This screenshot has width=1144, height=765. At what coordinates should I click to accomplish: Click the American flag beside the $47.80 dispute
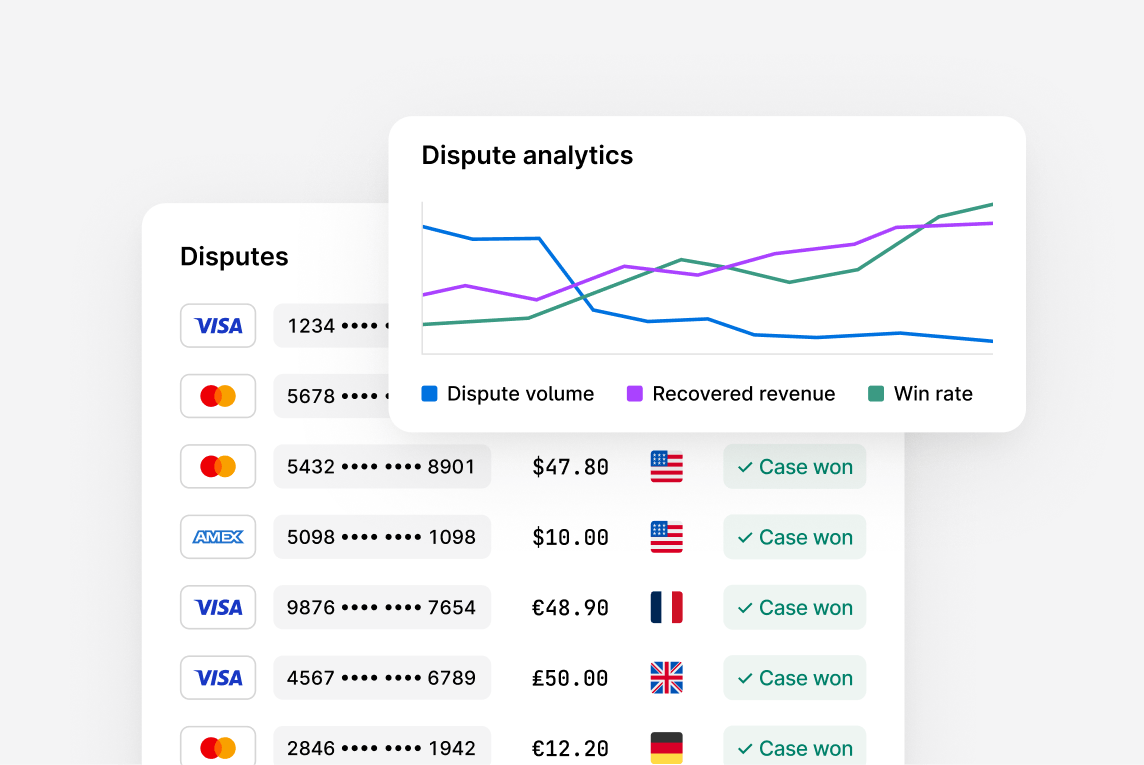666,466
